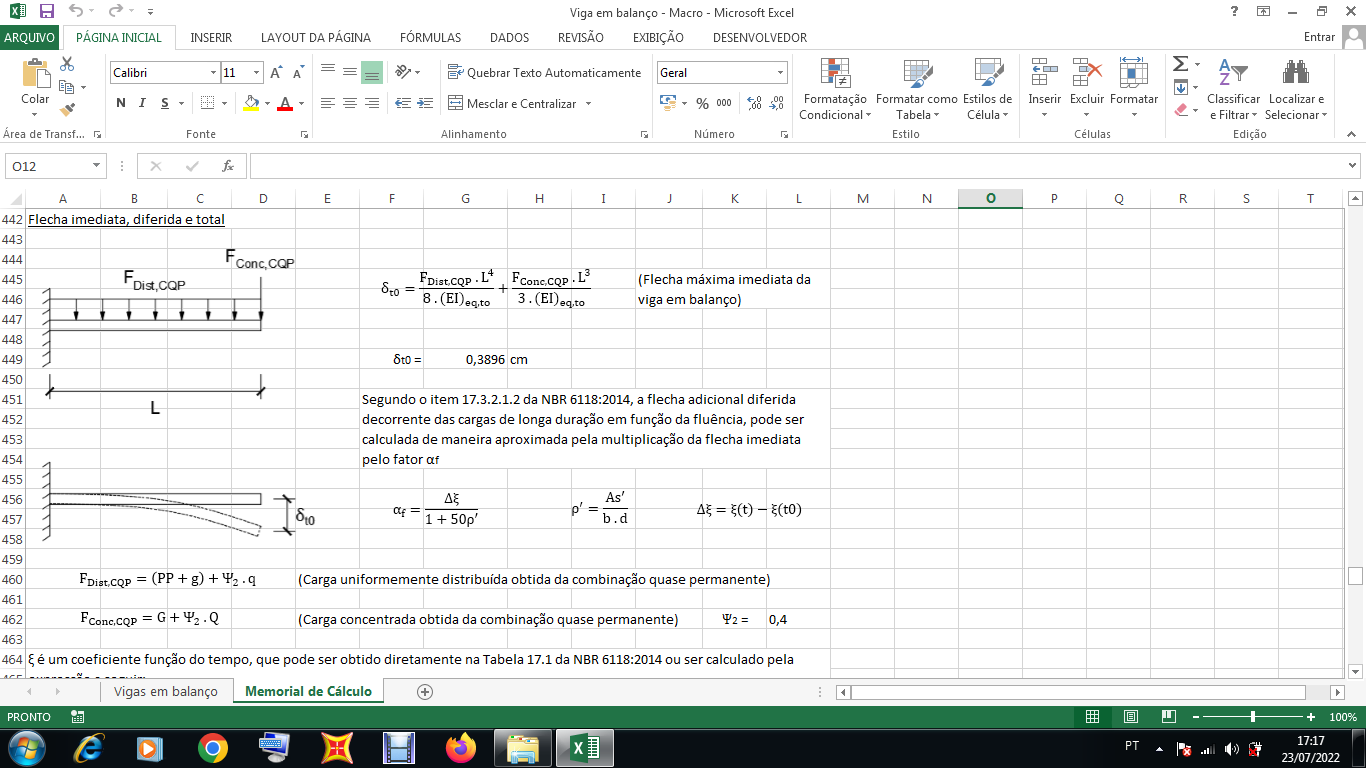Open Excel Help question mark
1366x768 pixels.
click(1235, 11)
